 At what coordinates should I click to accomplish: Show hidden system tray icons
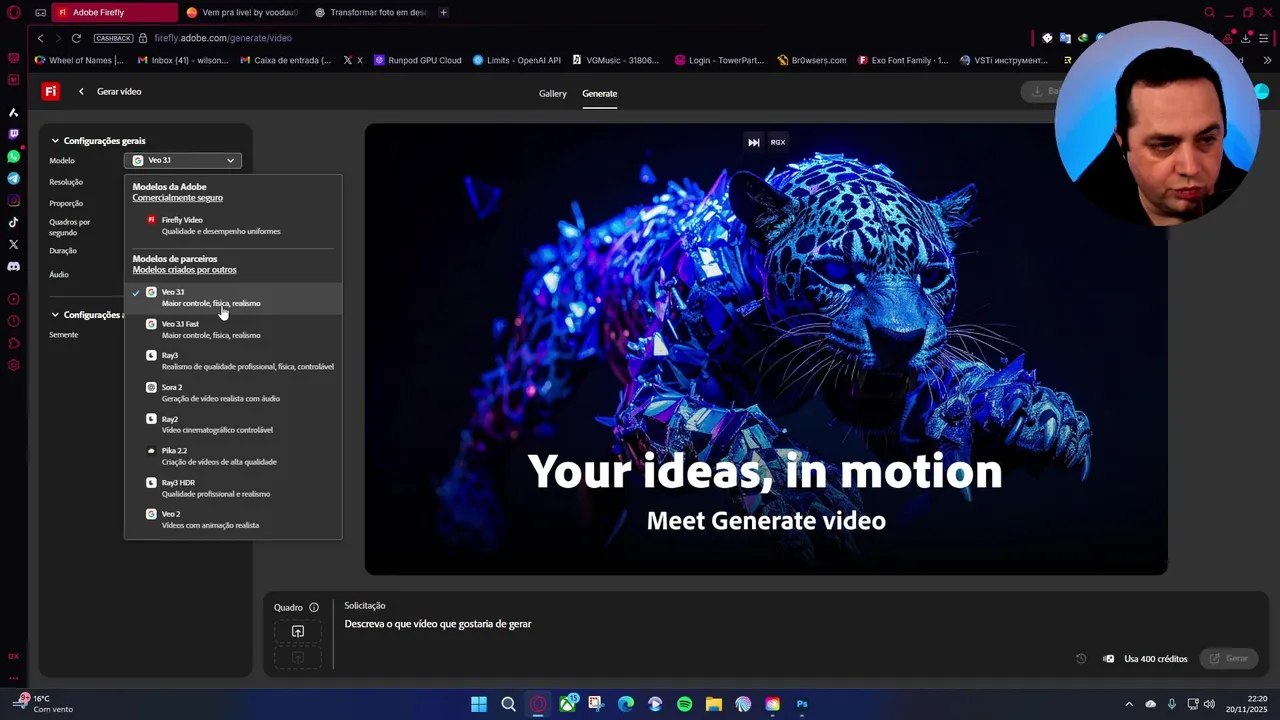(1129, 704)
